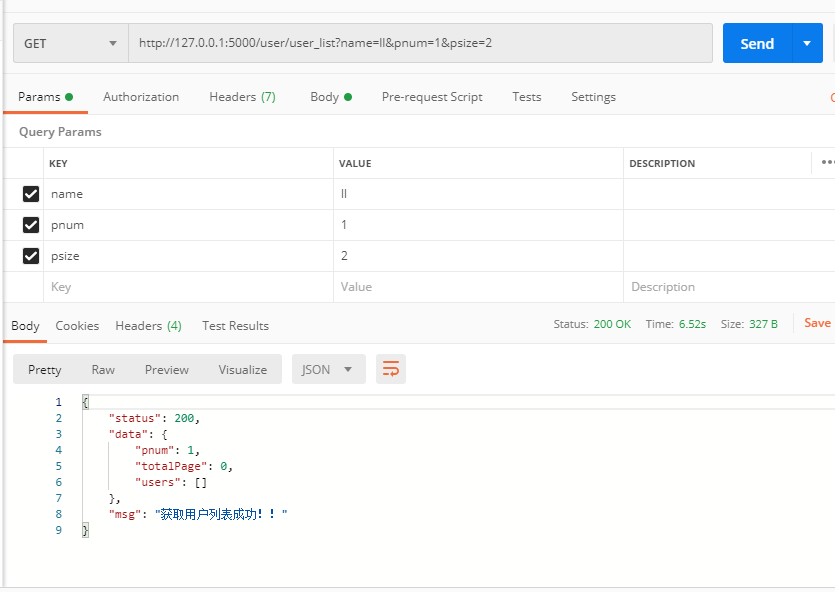Click the 'pnum' key cell
835x592 pixels.
click(x=189, y=225)
